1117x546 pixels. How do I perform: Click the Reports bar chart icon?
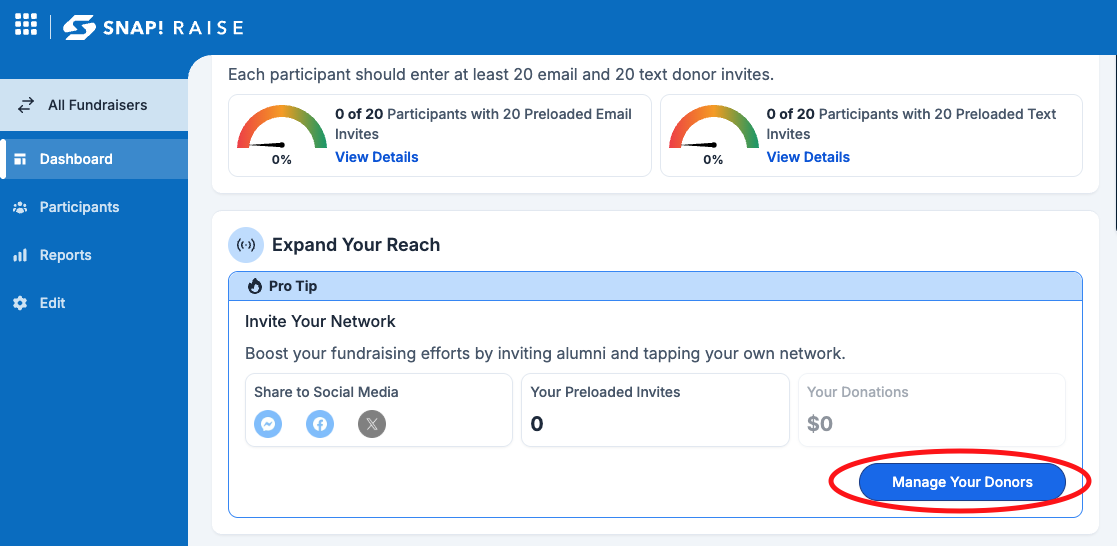[20, 255]
